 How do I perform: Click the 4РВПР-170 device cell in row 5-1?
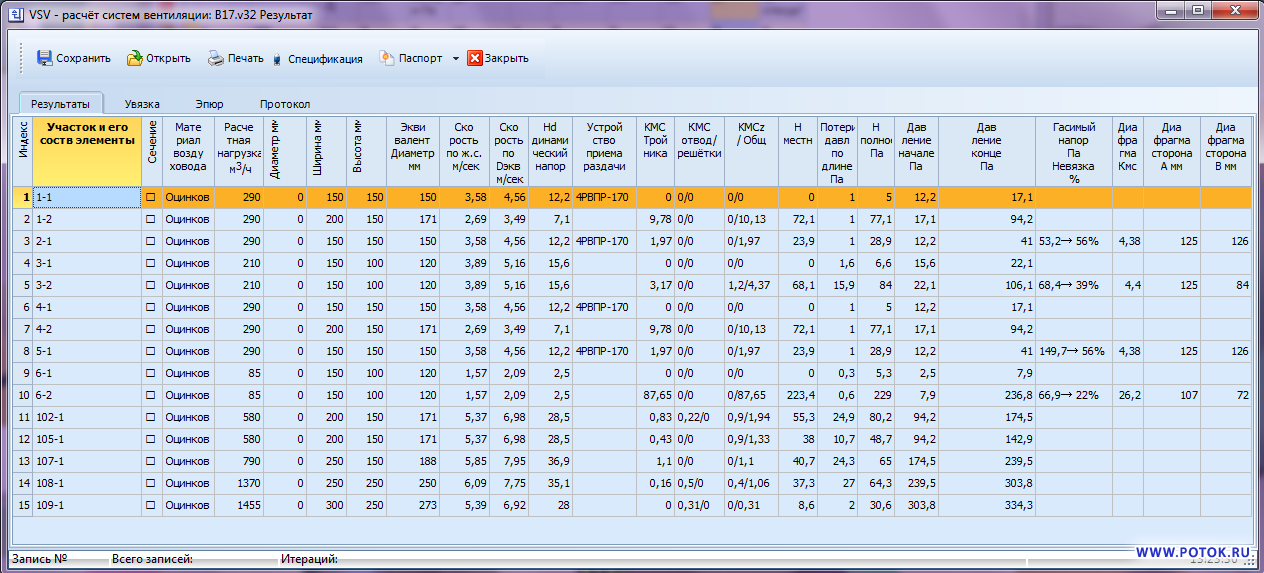[604, 352]
